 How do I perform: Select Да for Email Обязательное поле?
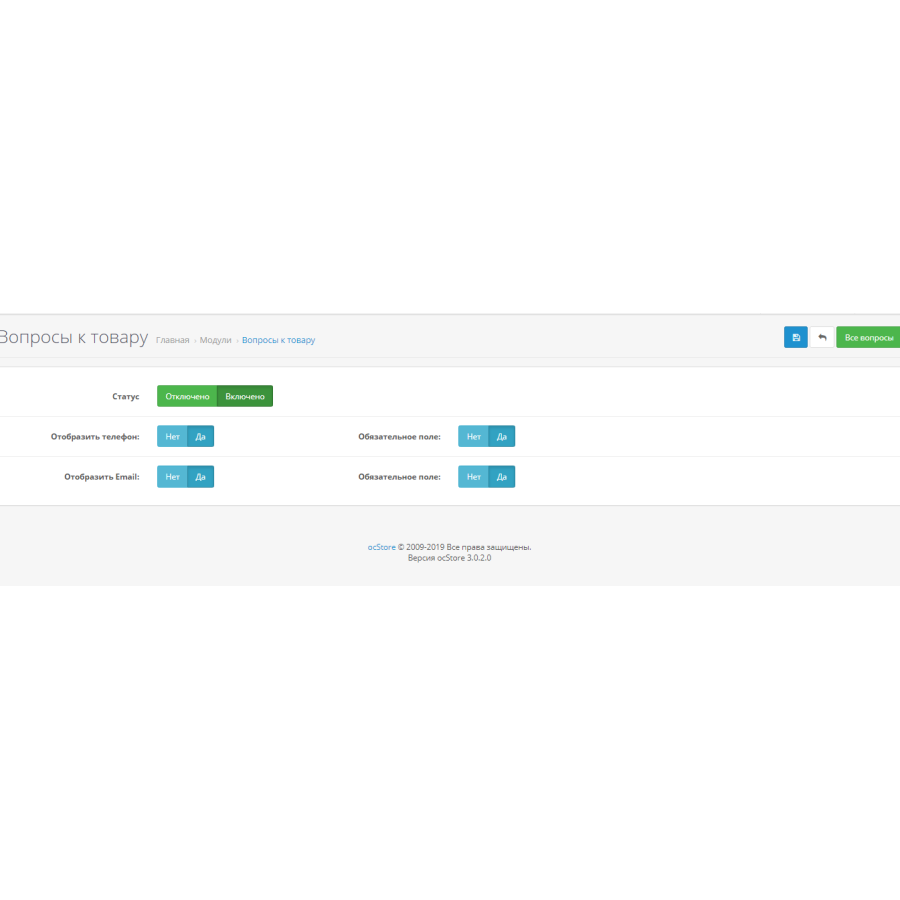(x=502, y=476)
